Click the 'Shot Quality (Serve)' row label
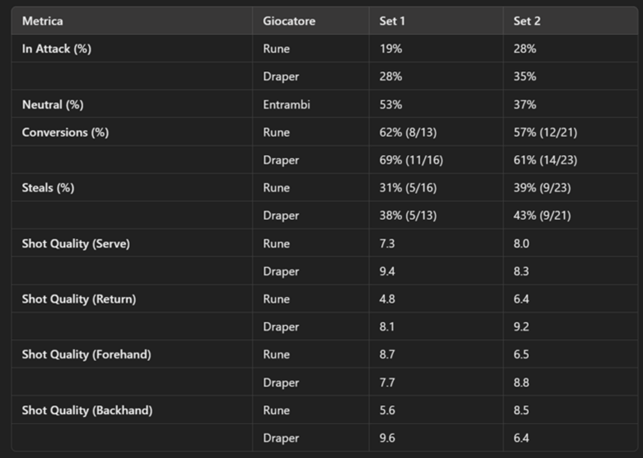Viewport: 643px width, 458px height. pyautogui.click(x=74, y=243)
